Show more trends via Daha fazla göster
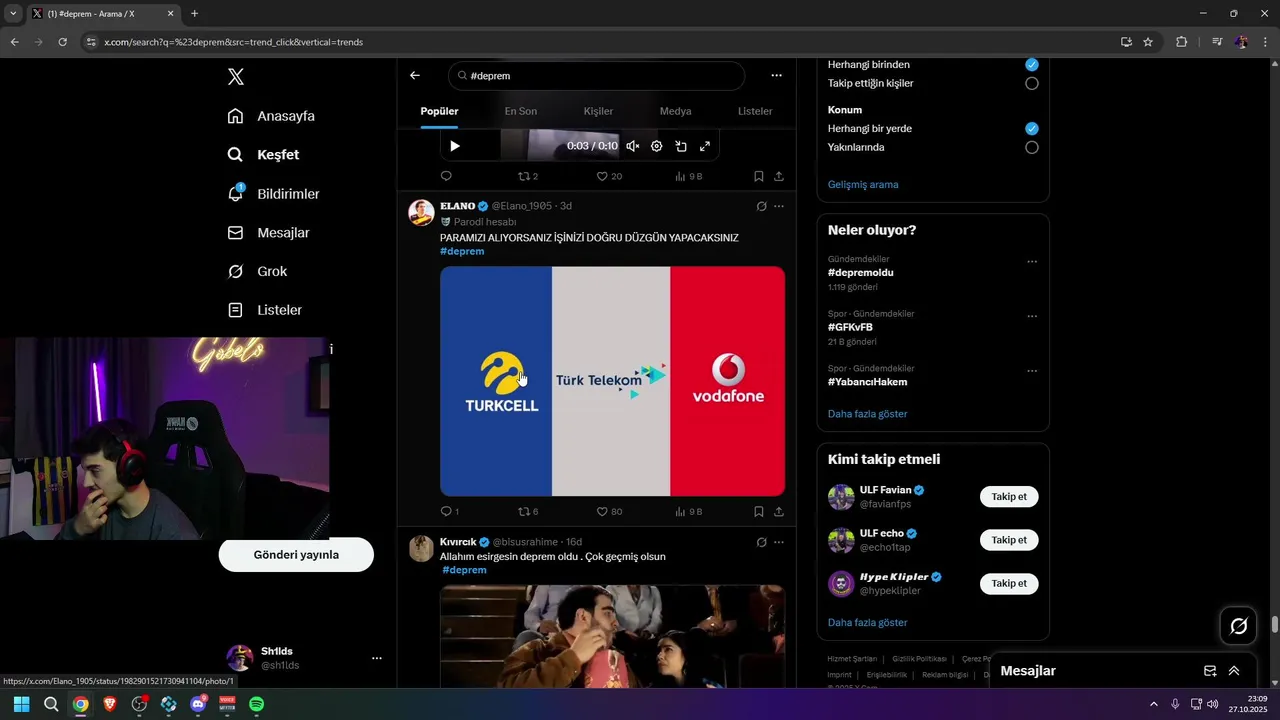The height and width of the screenshot is (720, 1280). click(868, 414)
